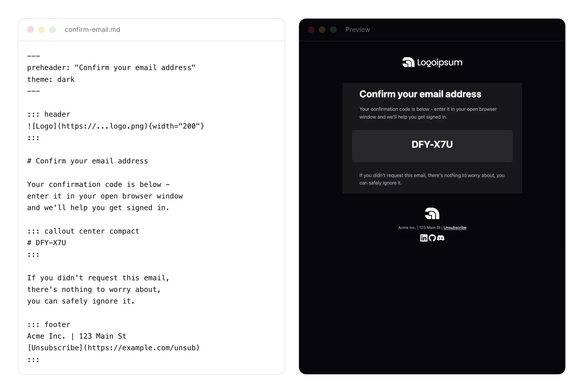Viewport: 588px width, 392px height.
Task: Click the '# Confirm your email address' markdown line
Action: (x=87, y=161)
